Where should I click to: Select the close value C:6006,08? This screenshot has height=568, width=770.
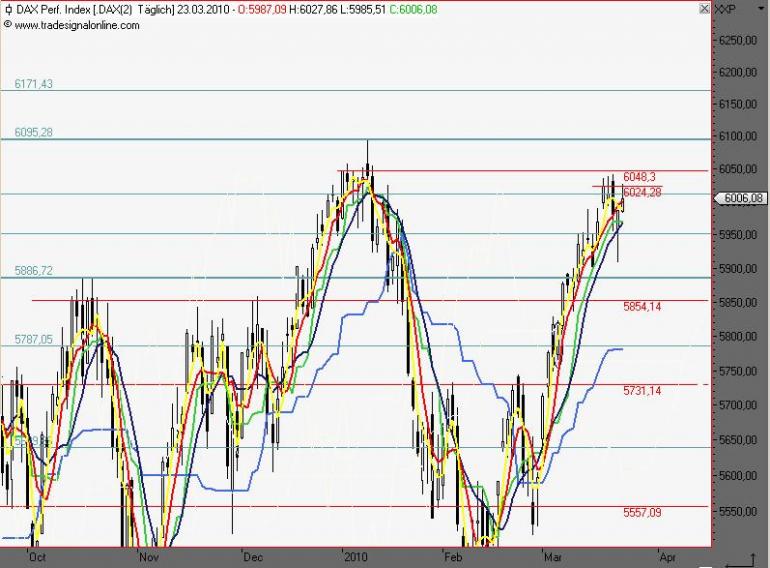point(413,9)
